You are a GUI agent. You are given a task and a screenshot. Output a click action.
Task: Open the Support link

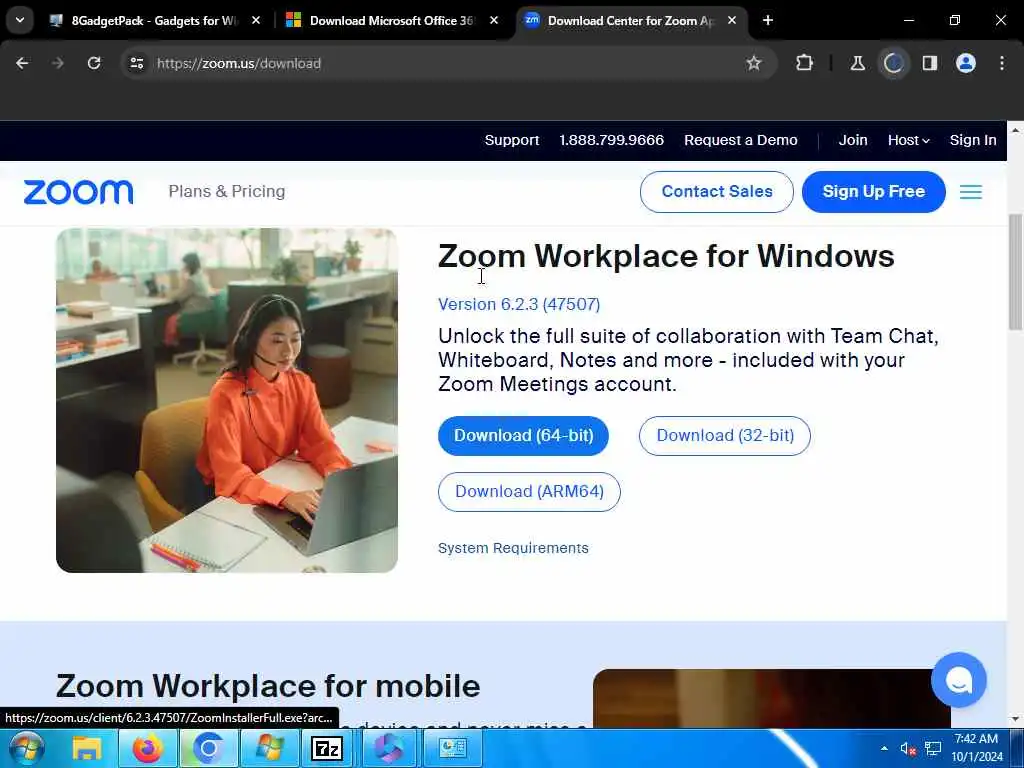[512, 140]
